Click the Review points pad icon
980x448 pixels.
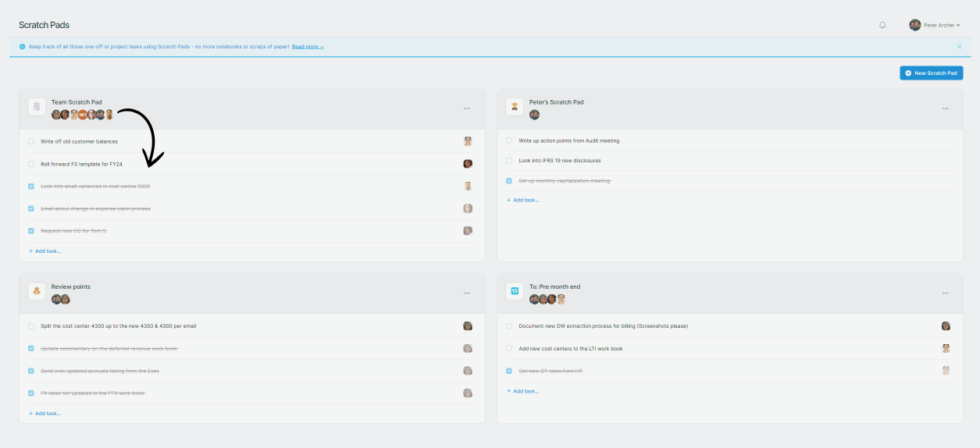(x=36, y=292)
